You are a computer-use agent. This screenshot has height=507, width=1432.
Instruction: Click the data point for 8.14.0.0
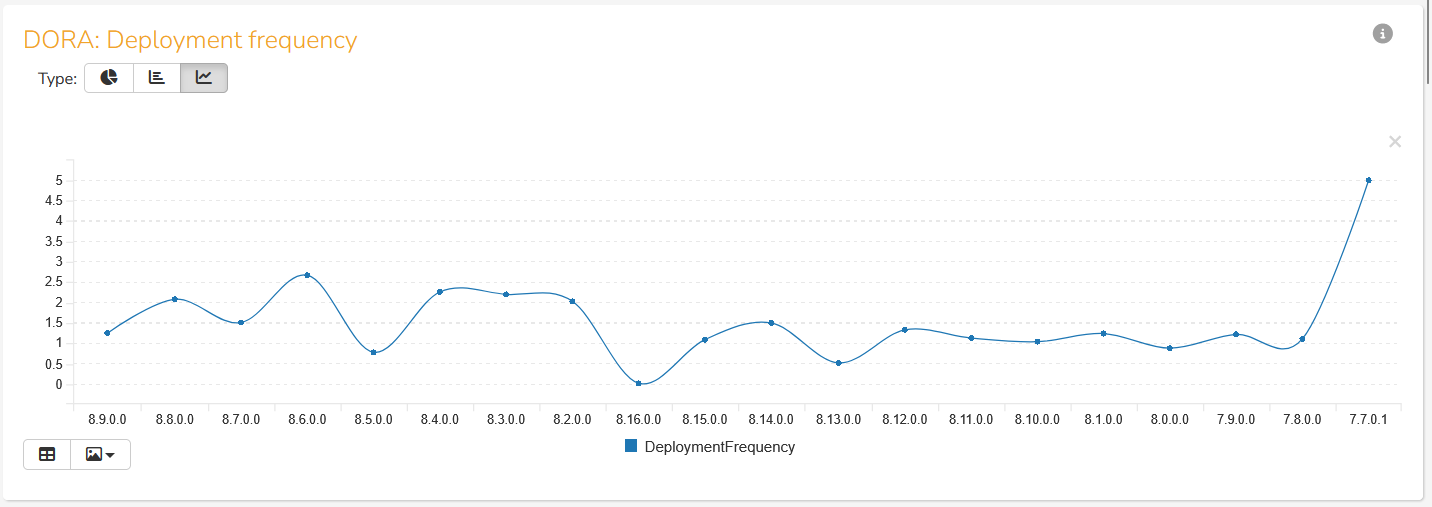tap(771, 323)
